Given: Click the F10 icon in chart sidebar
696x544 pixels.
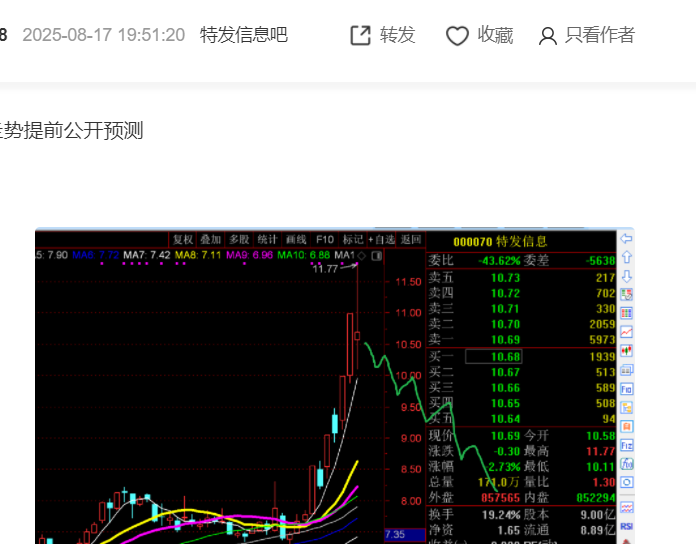Looking at the screenshot, I should click(626, 389).
